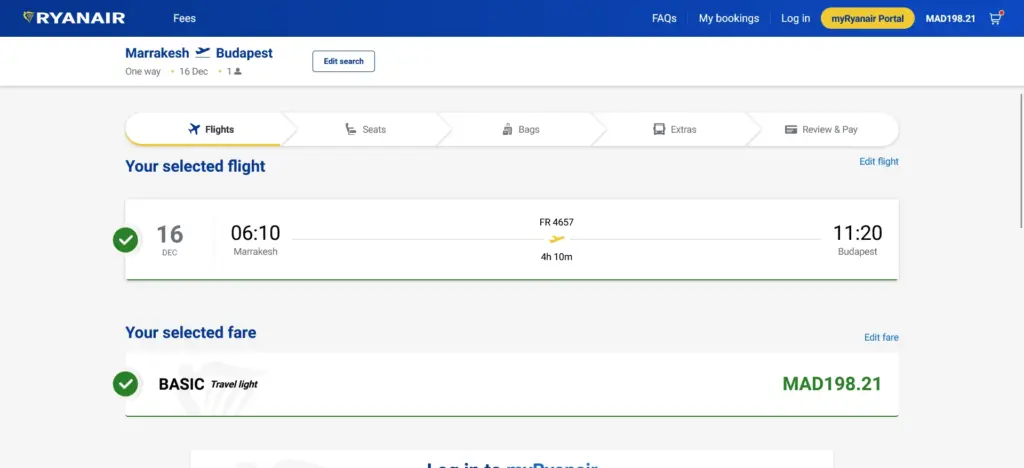1024x468 pixels.
Task: Click the One way trip label
Action: pos(143,72)
